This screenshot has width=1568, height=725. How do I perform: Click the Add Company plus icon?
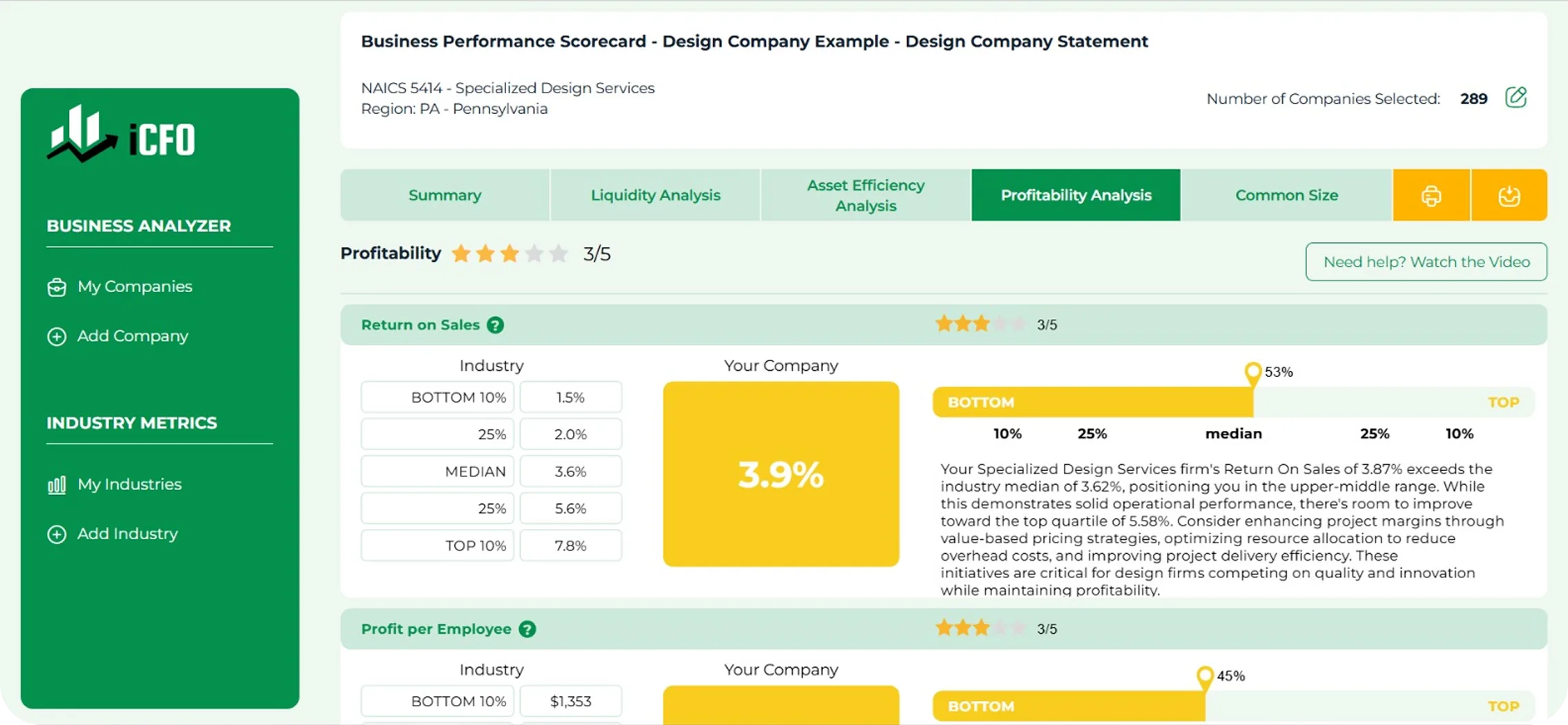click(57, 336)
